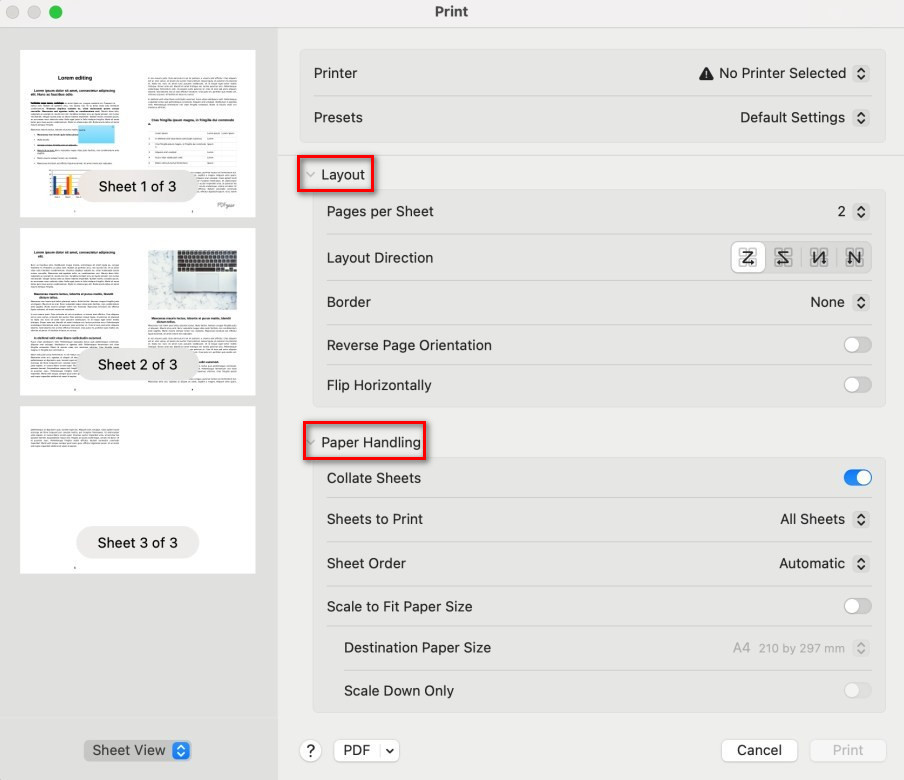Click the Cancel button
904x780 pixels.
759,750
